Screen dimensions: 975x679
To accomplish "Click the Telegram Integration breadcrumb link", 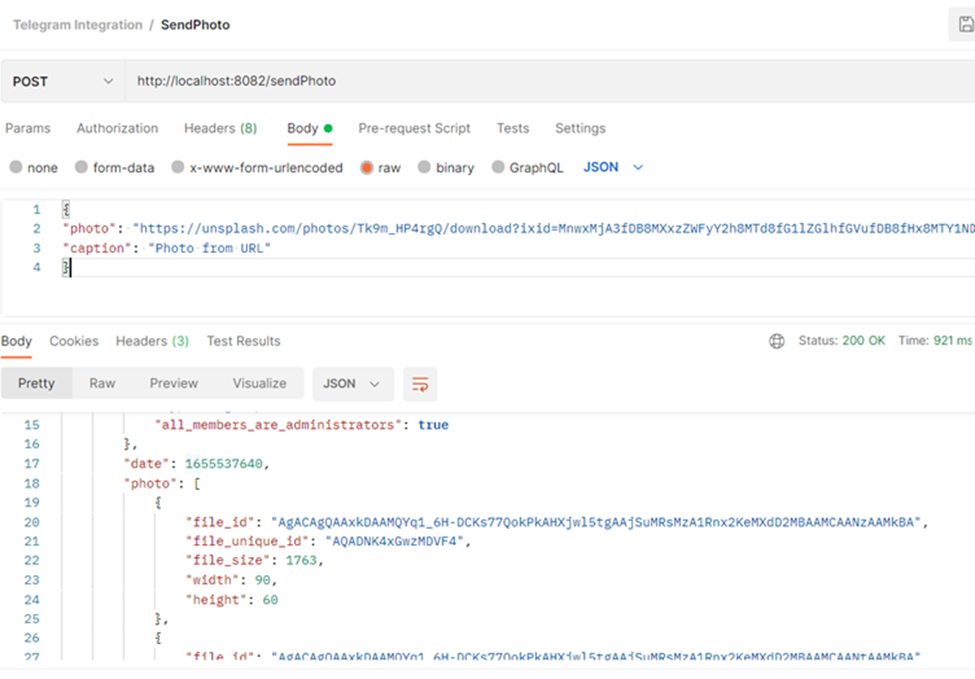I will tap(77, 25).
